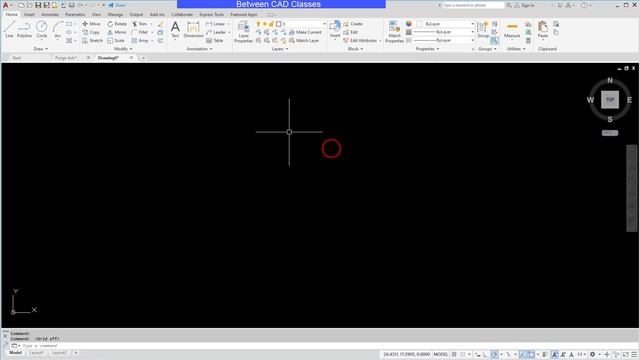This screenshot has height=360, width=640.
Task: Expand the Annotation panel
Action: point(199,49)
